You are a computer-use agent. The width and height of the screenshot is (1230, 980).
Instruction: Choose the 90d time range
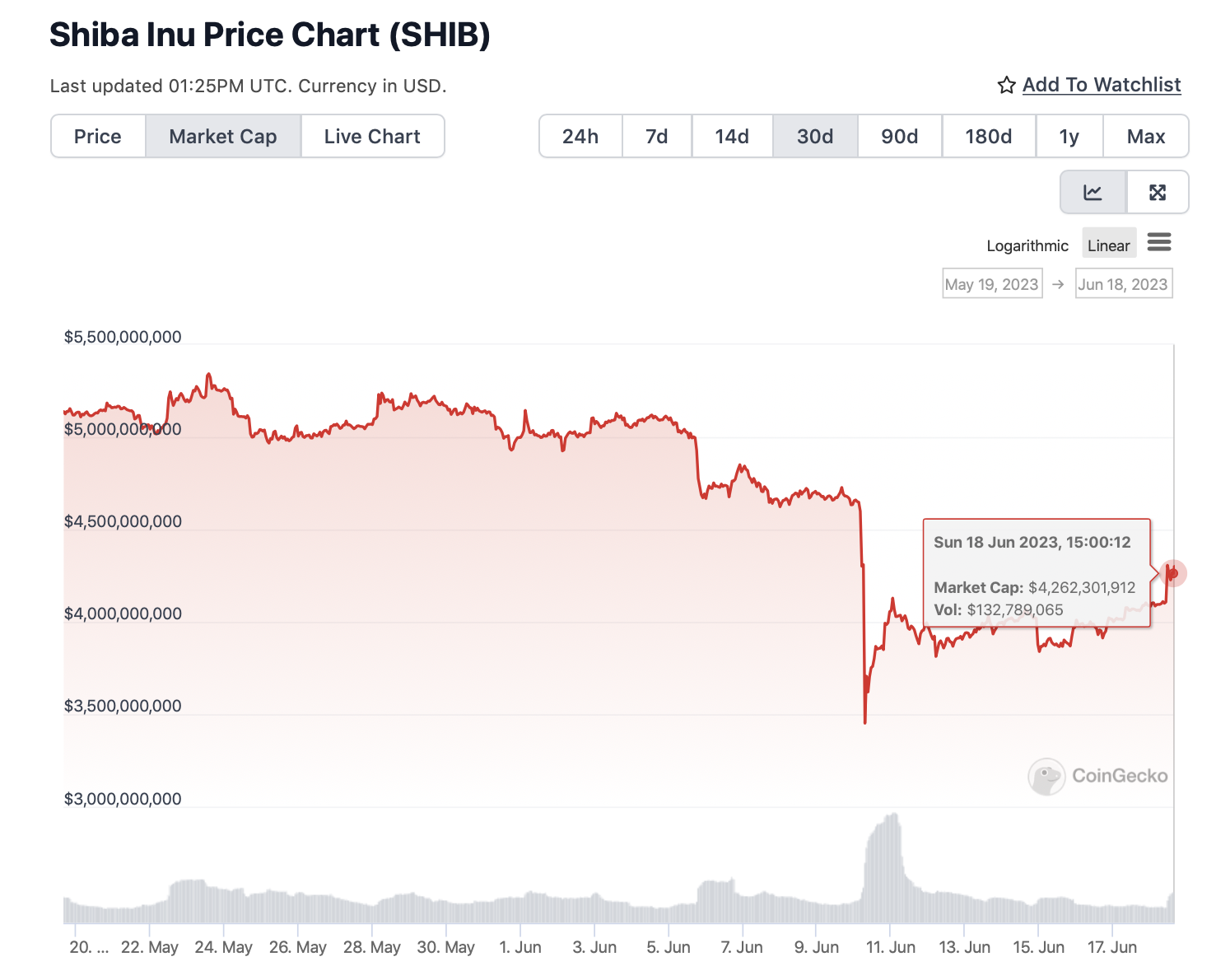coord(899,137)
